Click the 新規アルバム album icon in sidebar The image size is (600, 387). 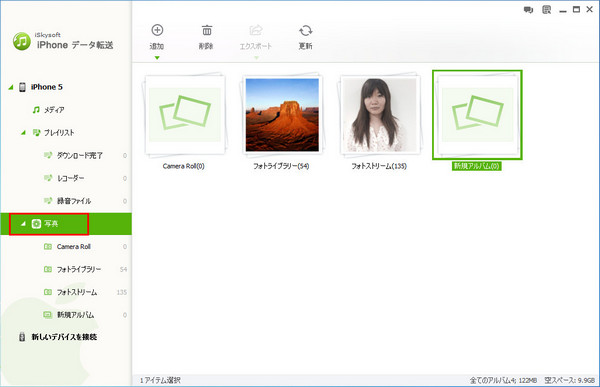coord(48,315)
